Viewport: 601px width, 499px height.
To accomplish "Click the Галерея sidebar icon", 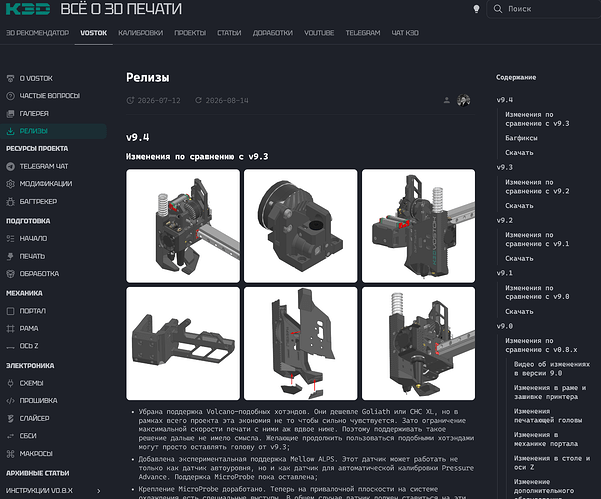I will 10,113.
